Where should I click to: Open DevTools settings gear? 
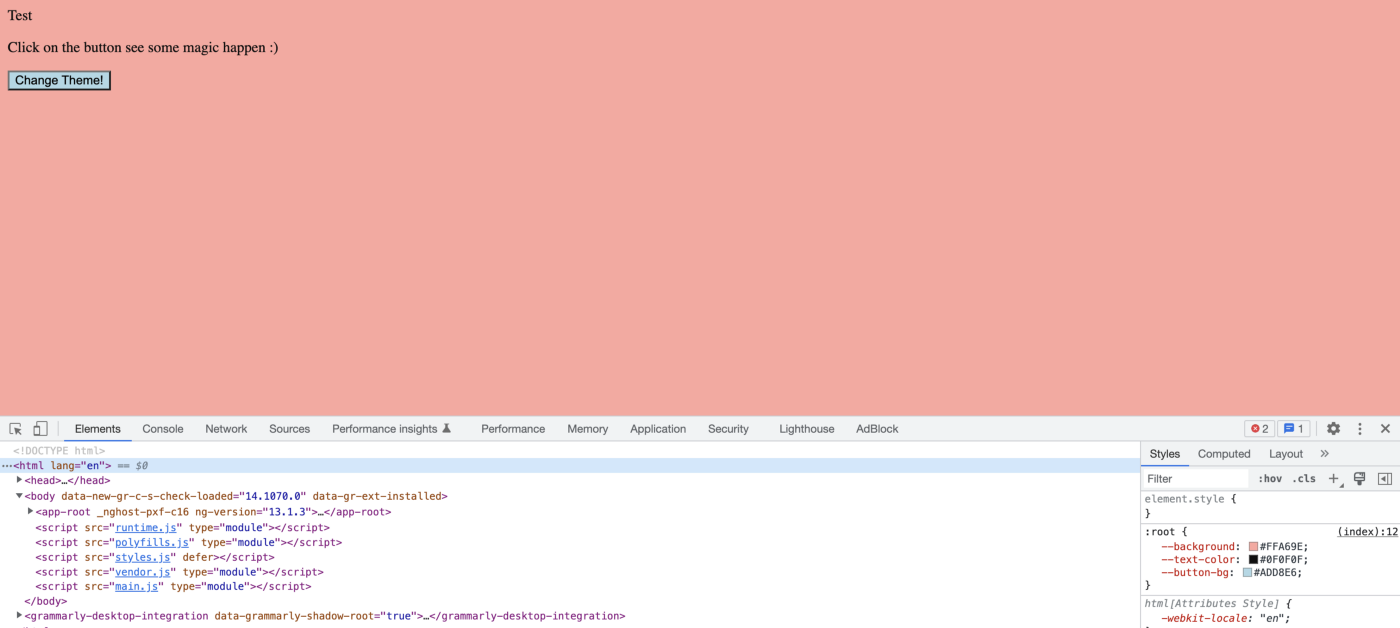1333,429
